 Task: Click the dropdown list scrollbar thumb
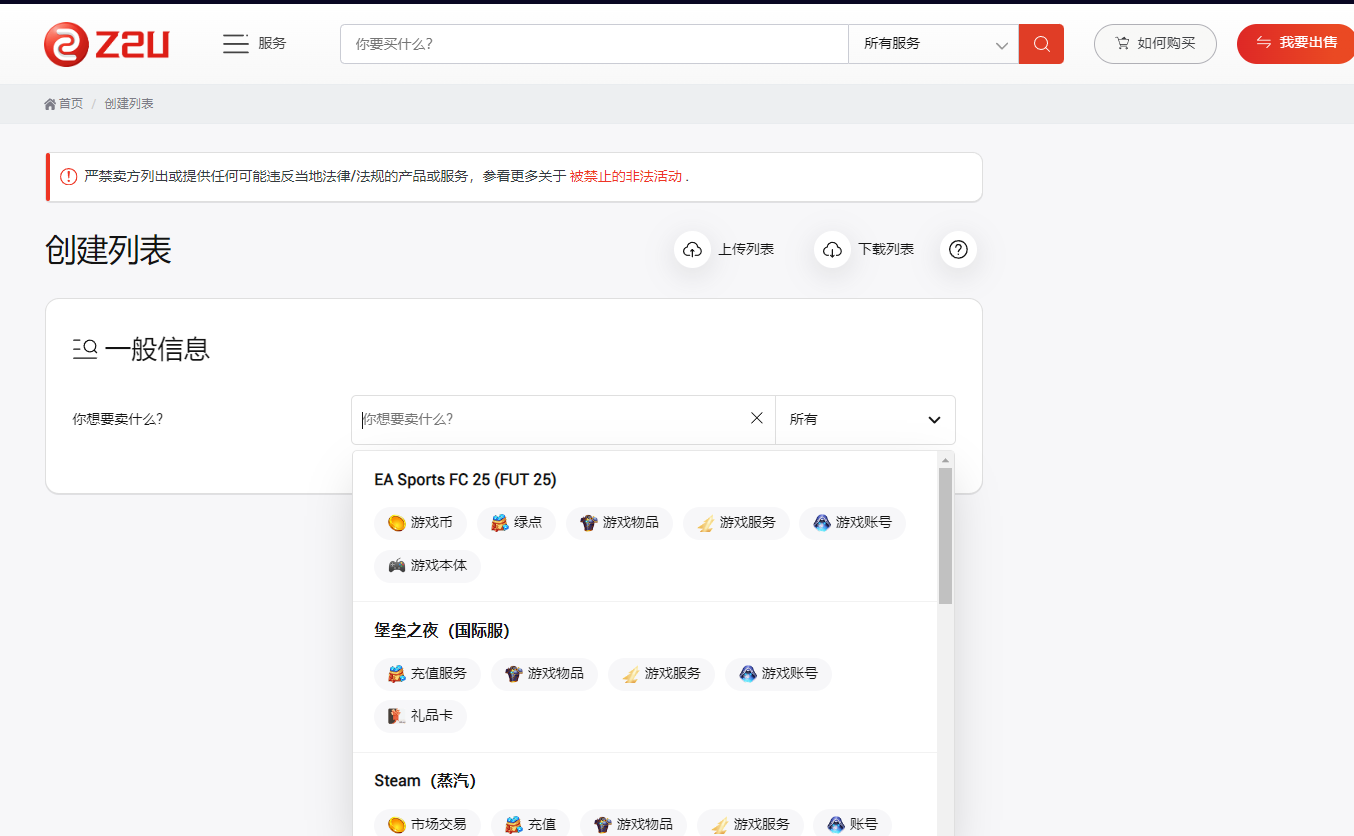(x=945, y=535)
